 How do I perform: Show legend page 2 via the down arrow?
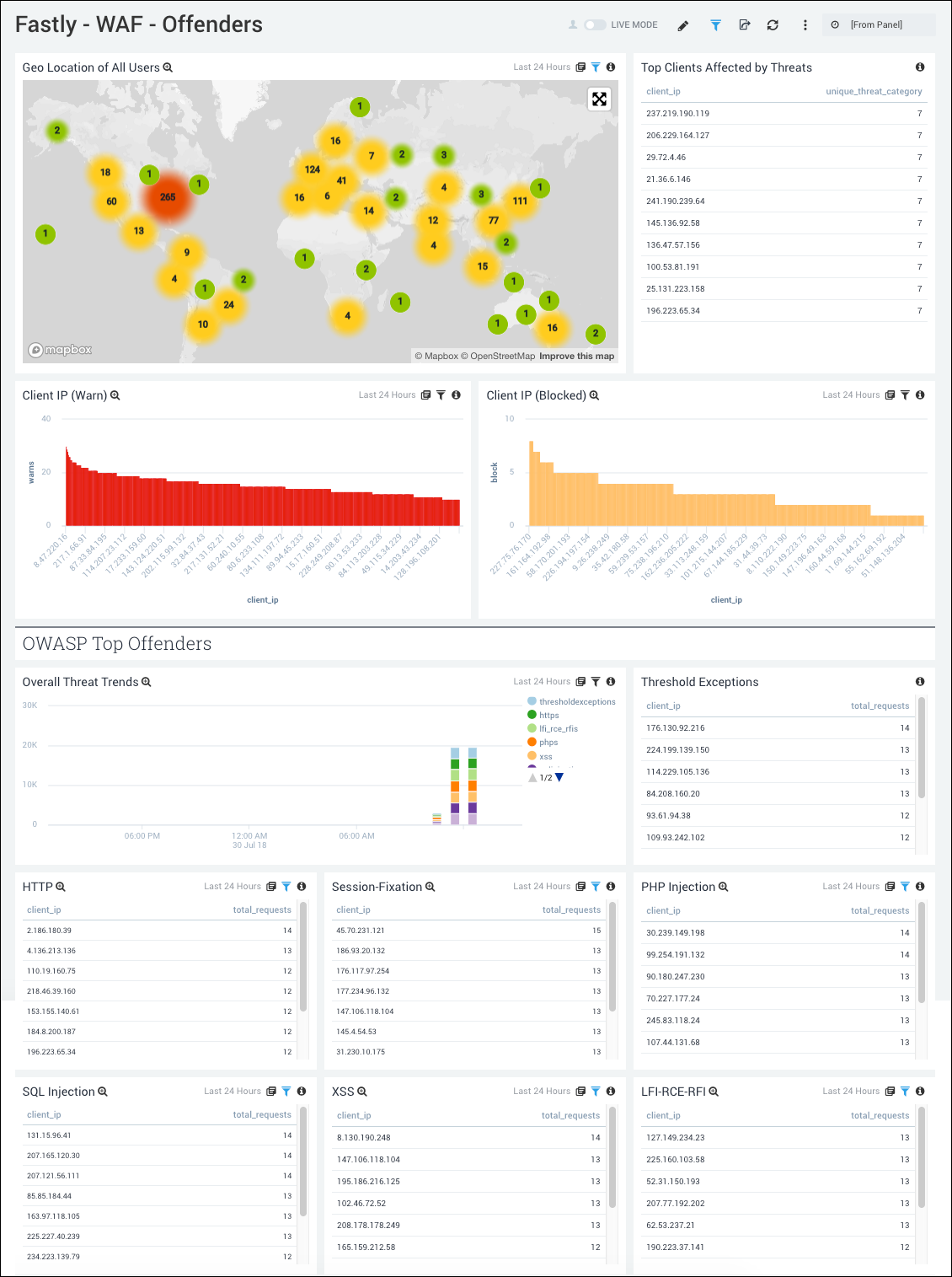[558, 777]
